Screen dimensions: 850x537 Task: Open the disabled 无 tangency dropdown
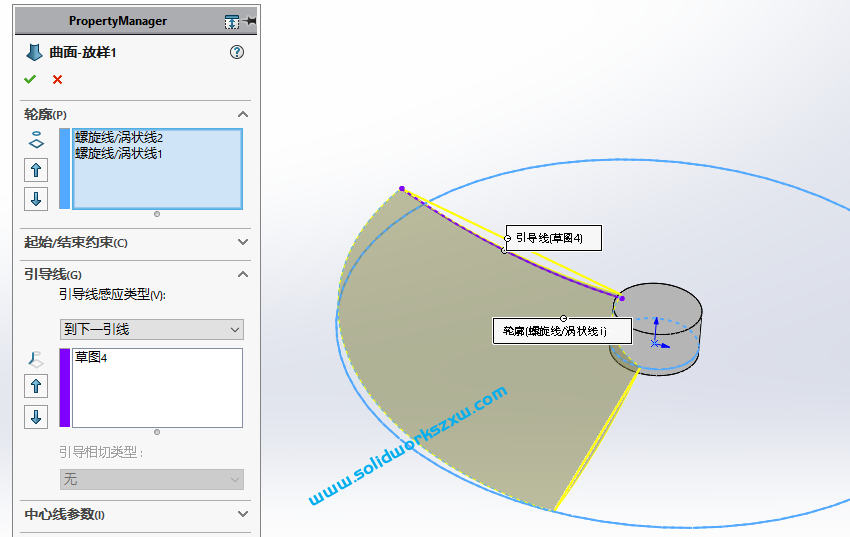point(152,480)
